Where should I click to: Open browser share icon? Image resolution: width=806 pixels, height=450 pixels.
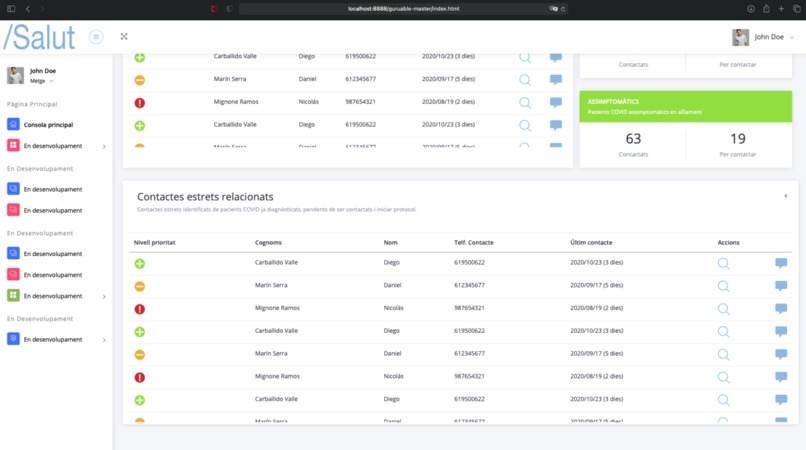tap(766, 9)
